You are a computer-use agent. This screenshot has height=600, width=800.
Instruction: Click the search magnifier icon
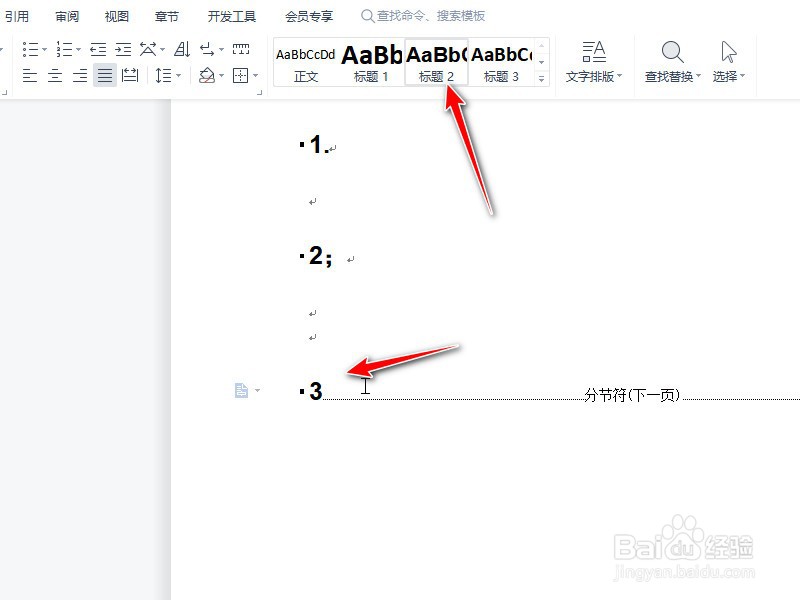(367, 16)
